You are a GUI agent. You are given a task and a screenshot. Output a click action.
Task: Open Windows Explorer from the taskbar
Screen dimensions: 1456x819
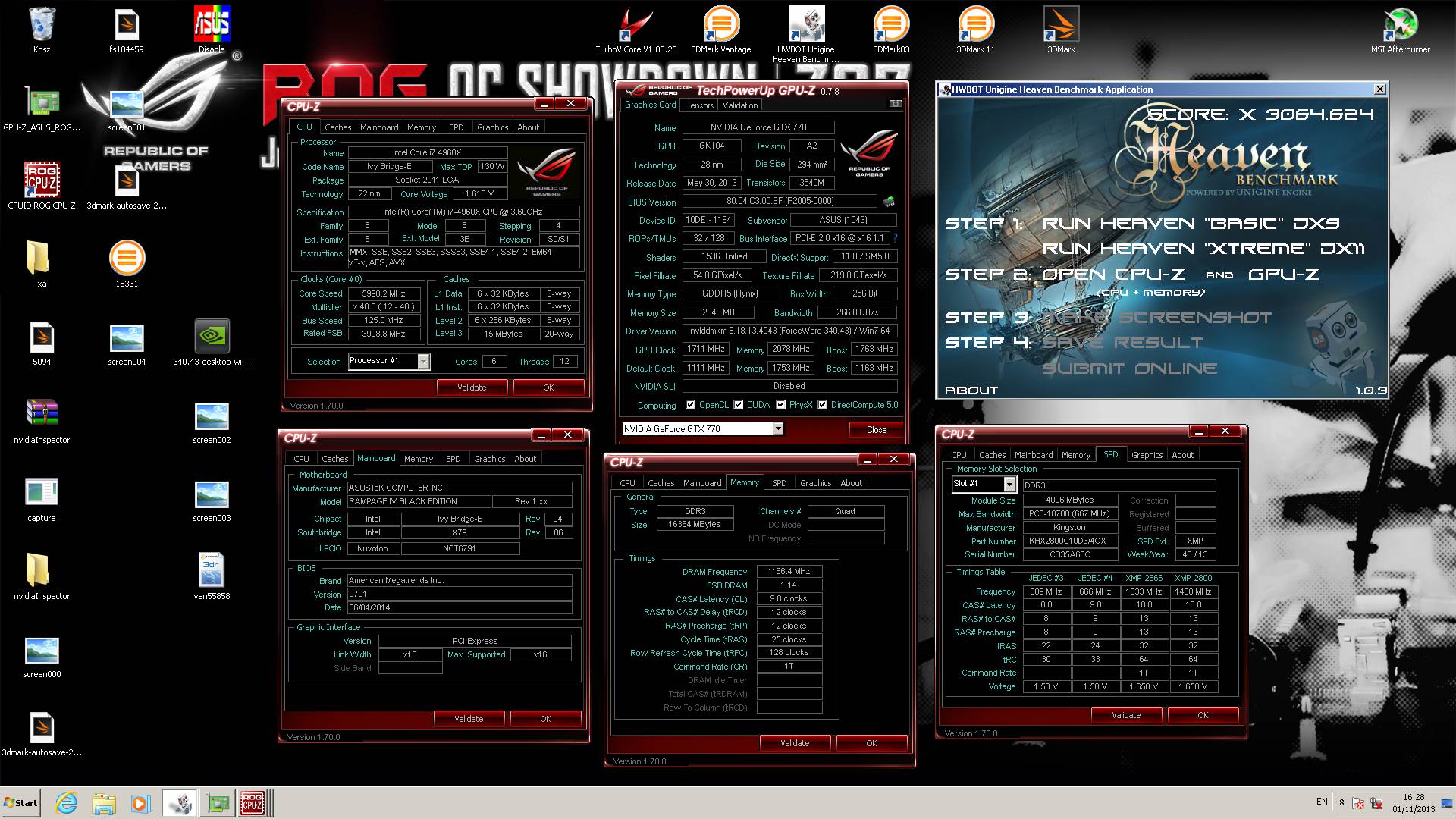tap(104, 803)
